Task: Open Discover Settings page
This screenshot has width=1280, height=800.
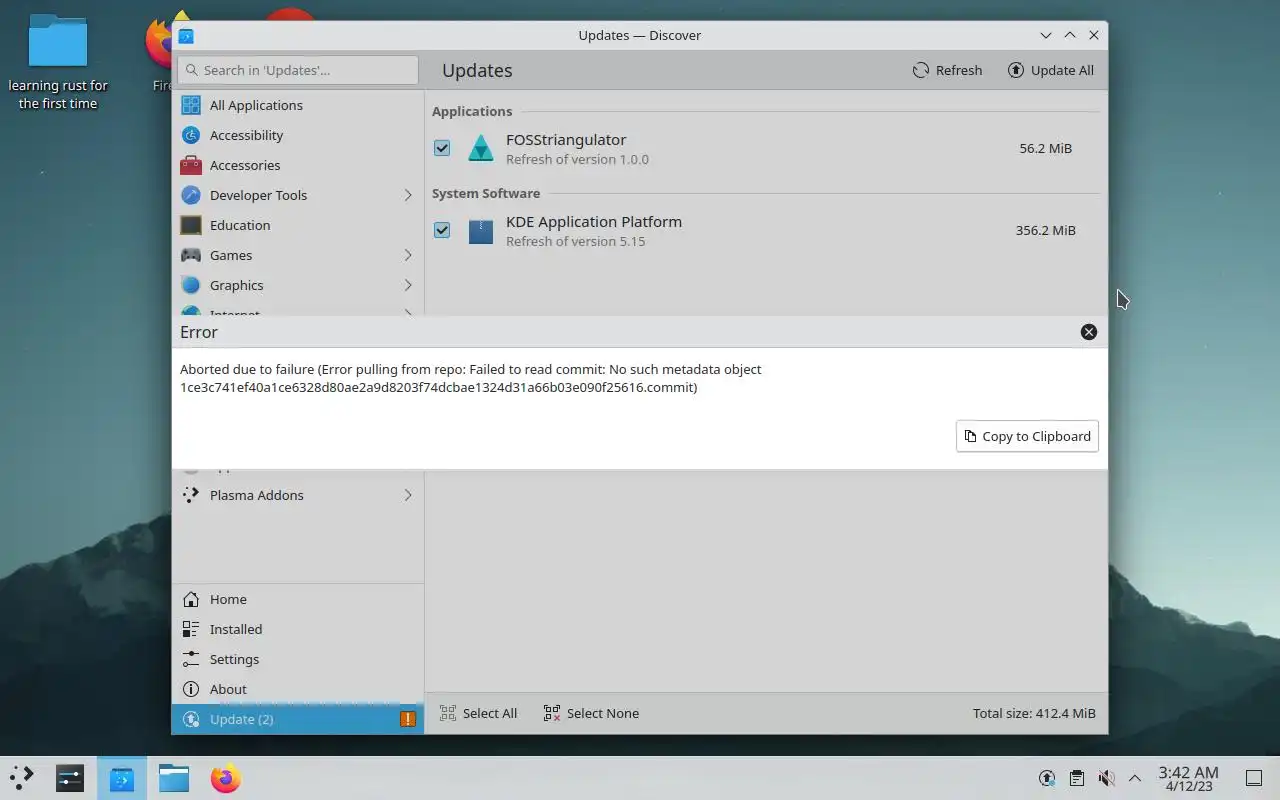Action: pyautogui.click(x=298, y=659)
